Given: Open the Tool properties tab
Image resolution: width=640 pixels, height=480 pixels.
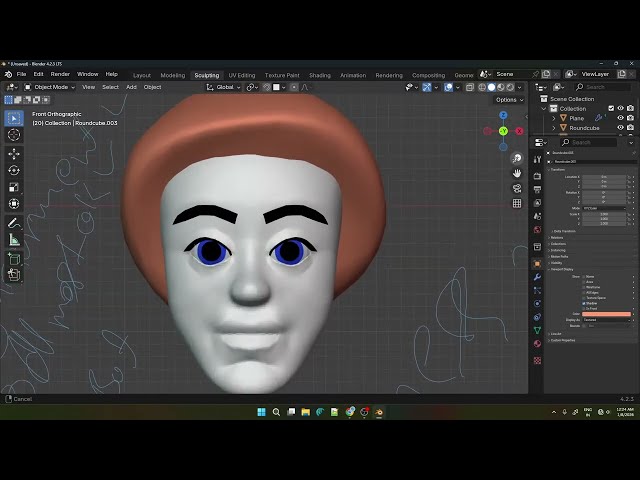Looking at the screenshot, I should click(537, 160).
